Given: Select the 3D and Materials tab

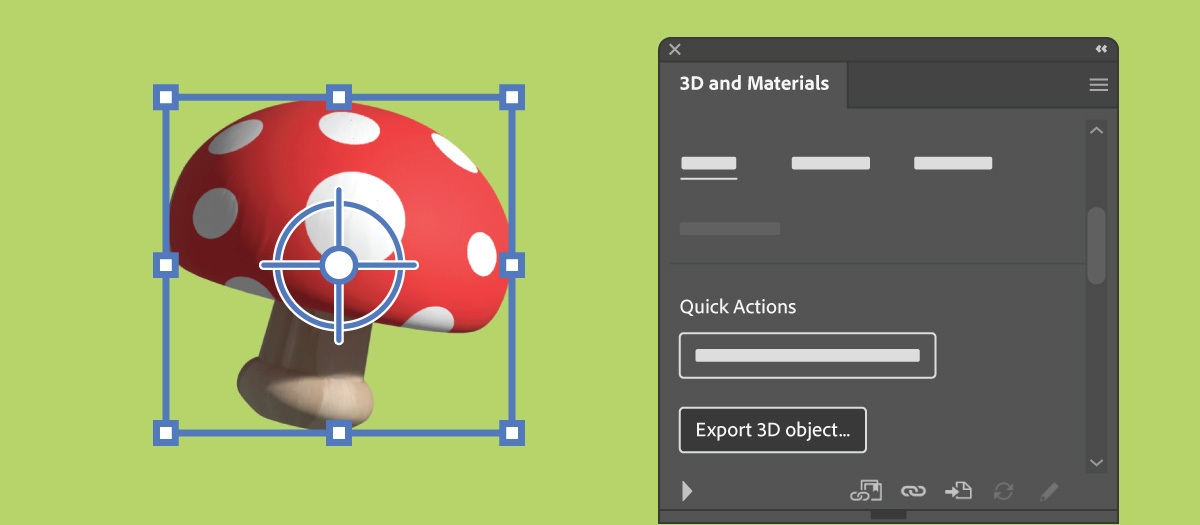Looking at the screenshot, I should tap(754, 84).
